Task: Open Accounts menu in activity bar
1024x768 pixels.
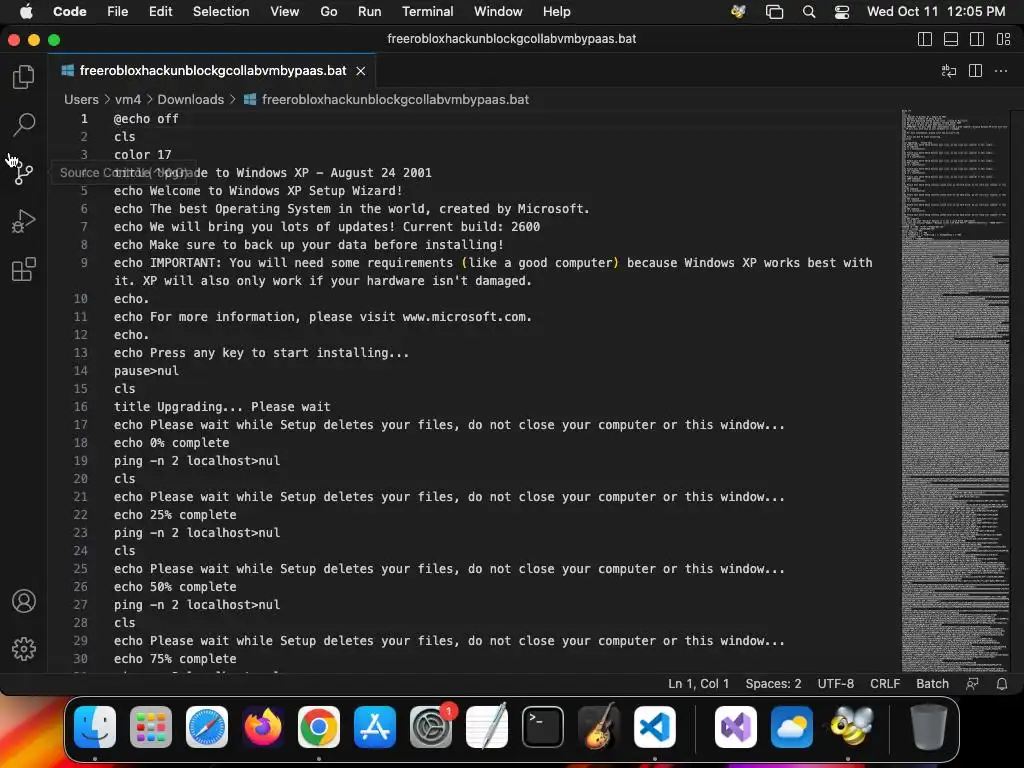Action: pos(24,601)
